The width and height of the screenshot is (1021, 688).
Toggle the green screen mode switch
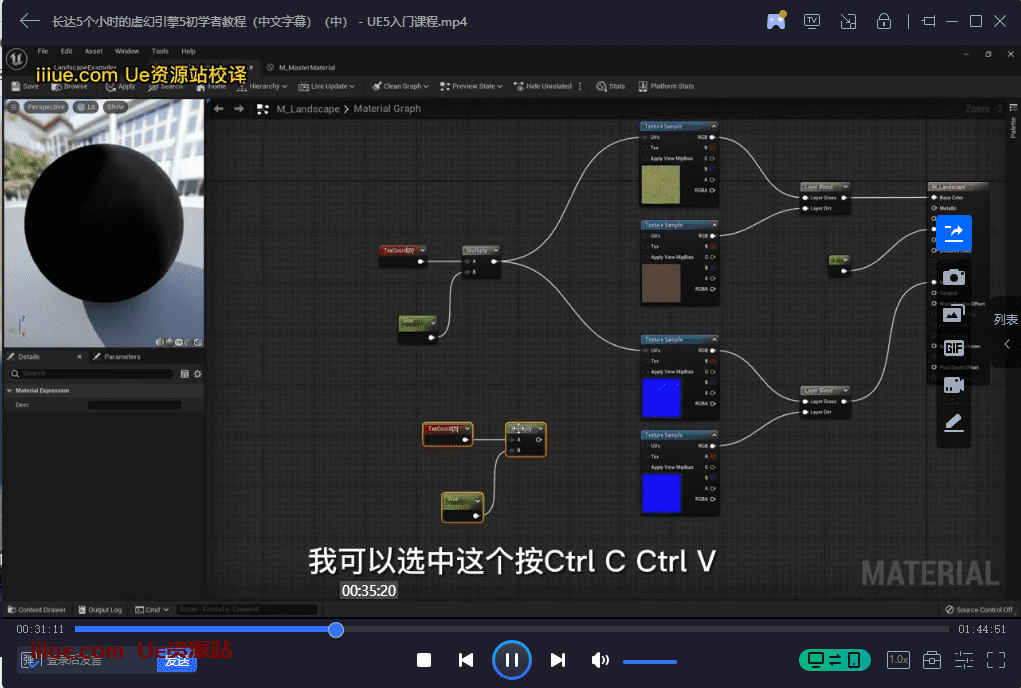834,660
